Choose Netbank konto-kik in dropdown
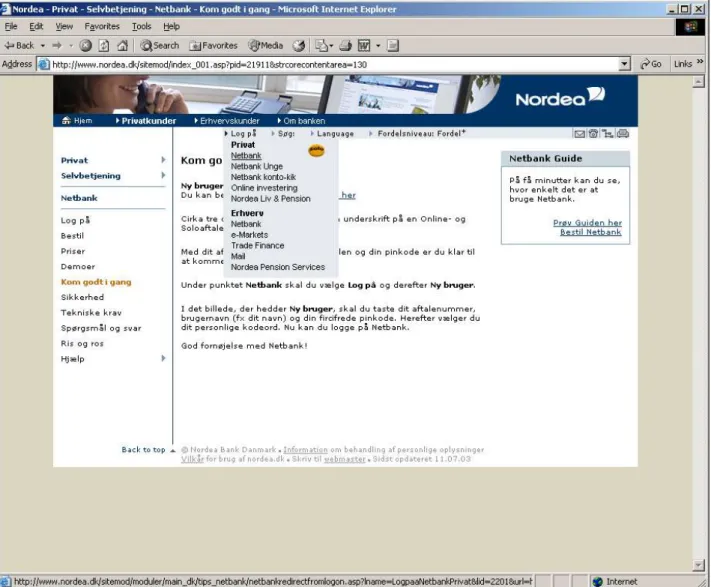Viewport: 711px width, 587px height. click(263, 177)
